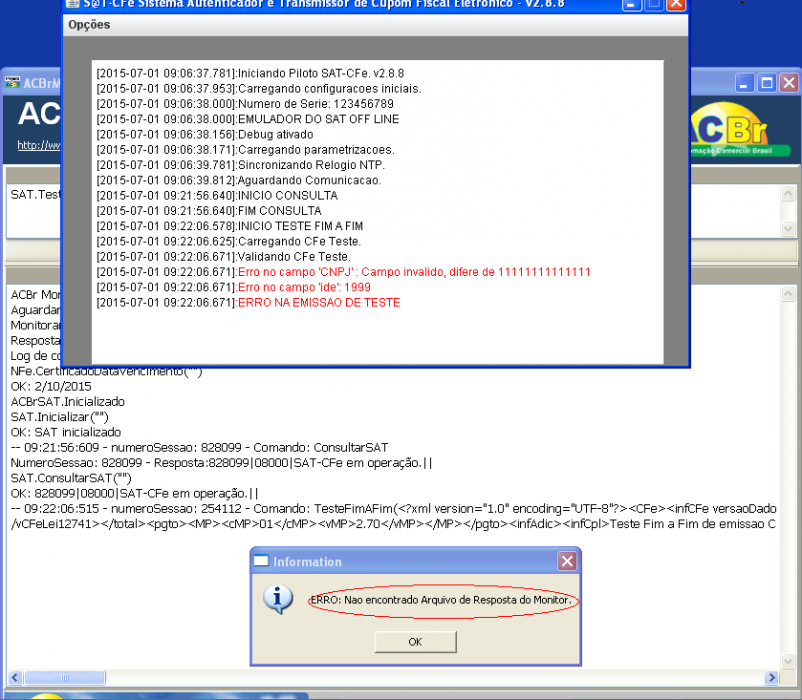Select the TesteFimAFim command log line
The image size is (802, 700).
pyautogui.click(x=393, y=509)
